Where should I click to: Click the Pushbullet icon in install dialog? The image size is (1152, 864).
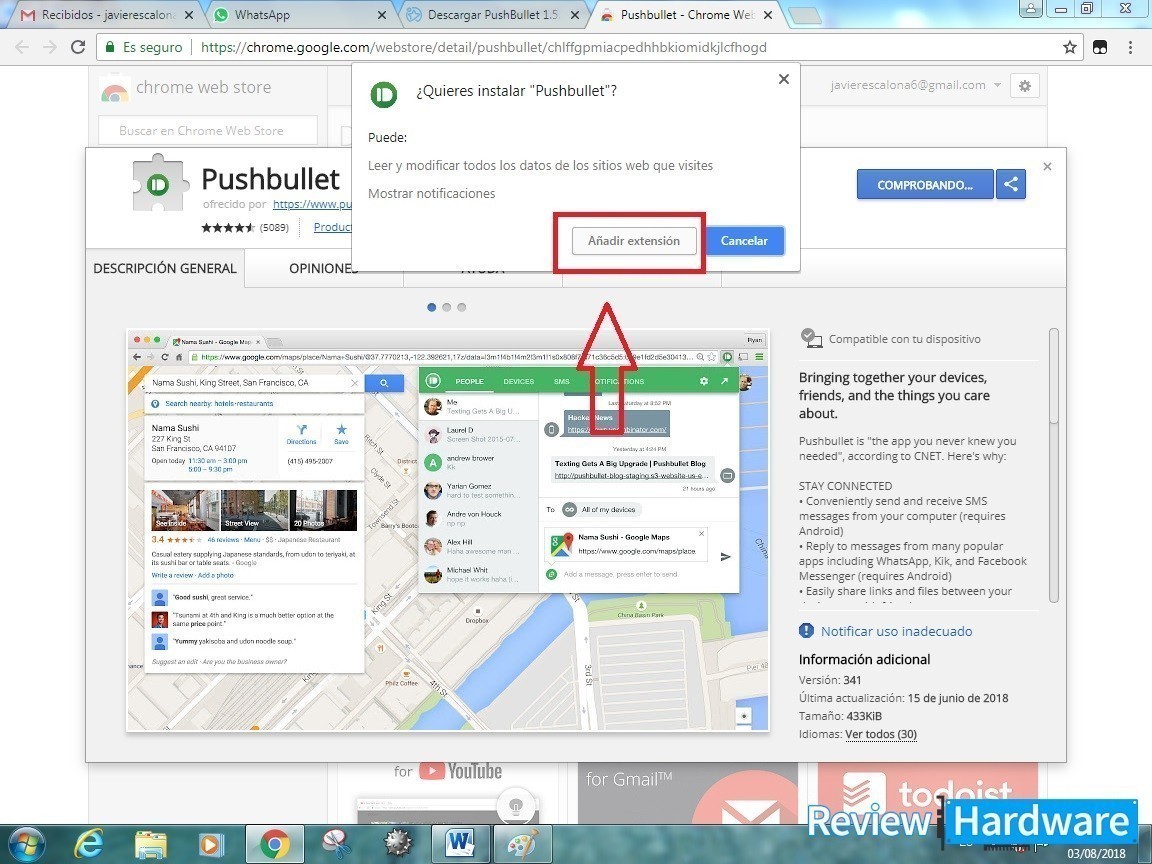click(384, 94)
